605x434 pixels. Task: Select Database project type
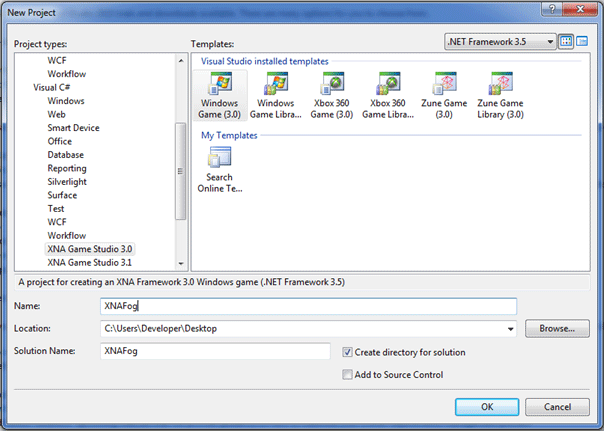[66, 155]
